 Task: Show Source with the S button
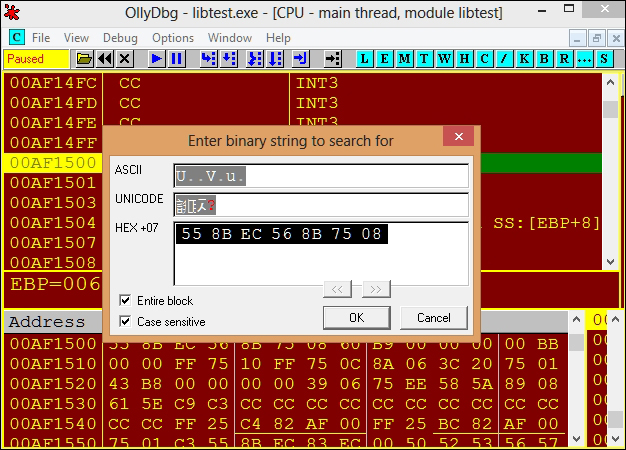point(604,59)
